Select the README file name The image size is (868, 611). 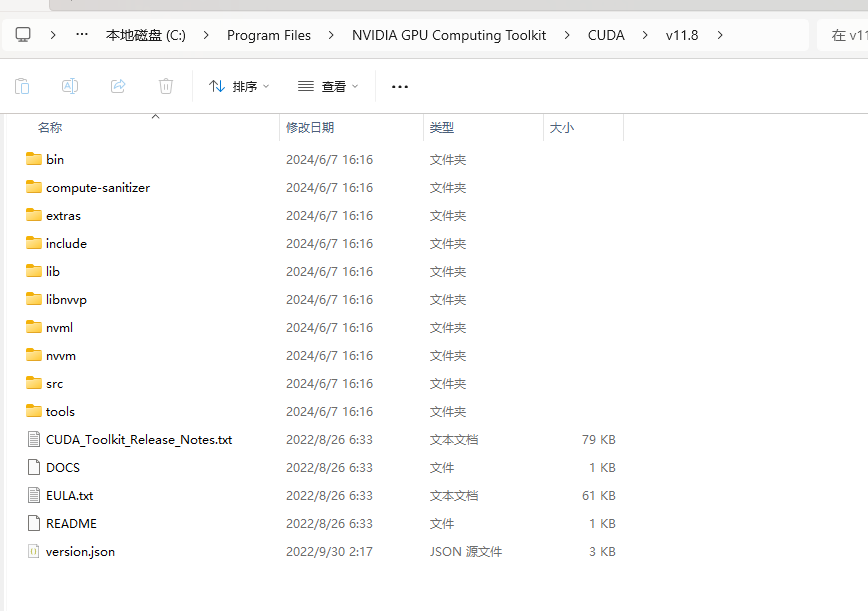(x=71, y=524)
